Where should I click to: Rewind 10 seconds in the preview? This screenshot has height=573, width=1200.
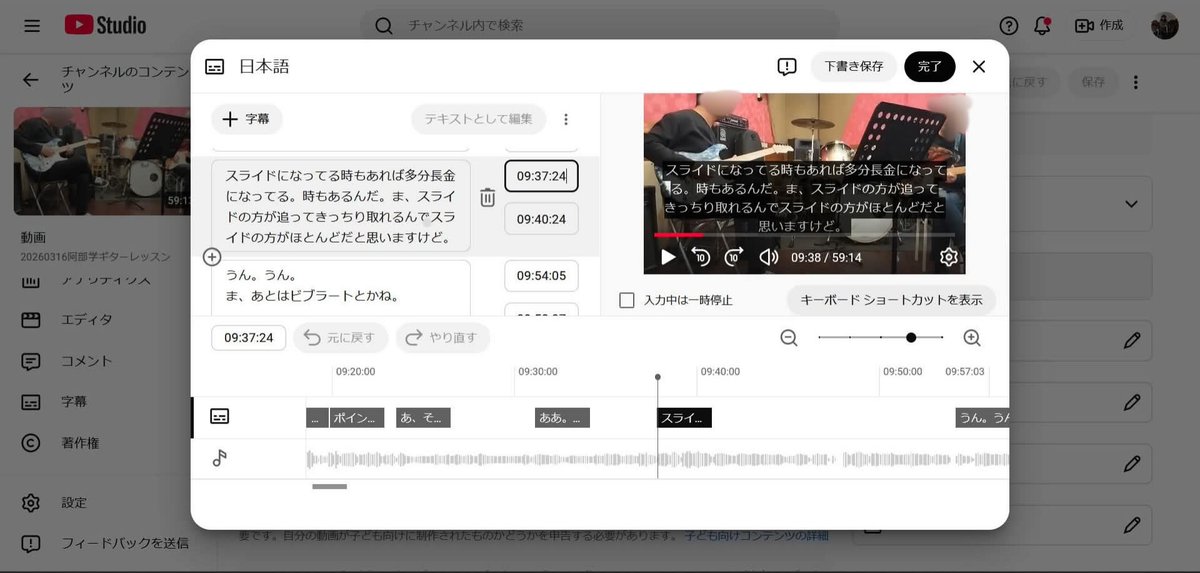point(701,257)
